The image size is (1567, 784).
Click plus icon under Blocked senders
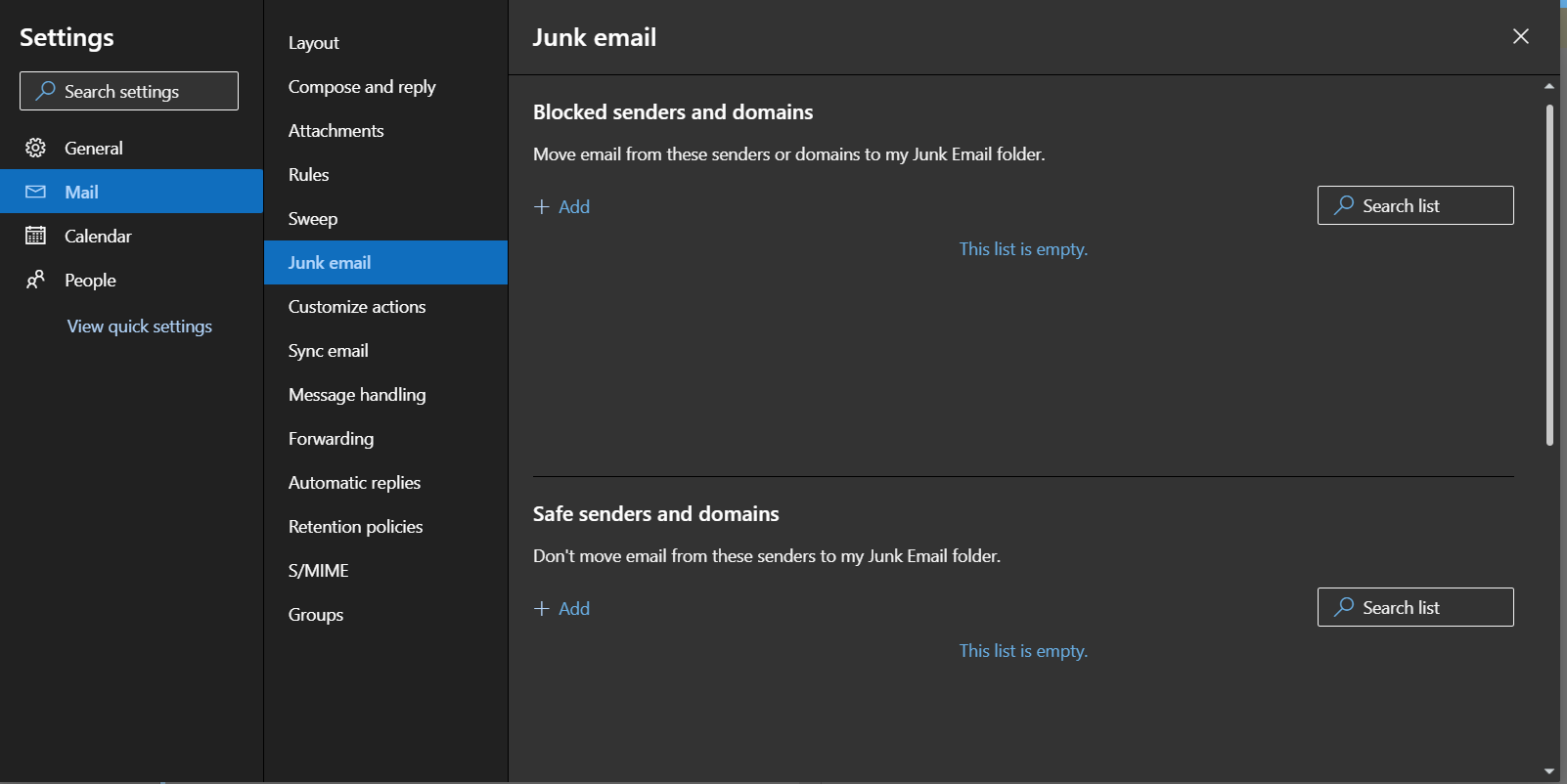click(x=542, y=207)
